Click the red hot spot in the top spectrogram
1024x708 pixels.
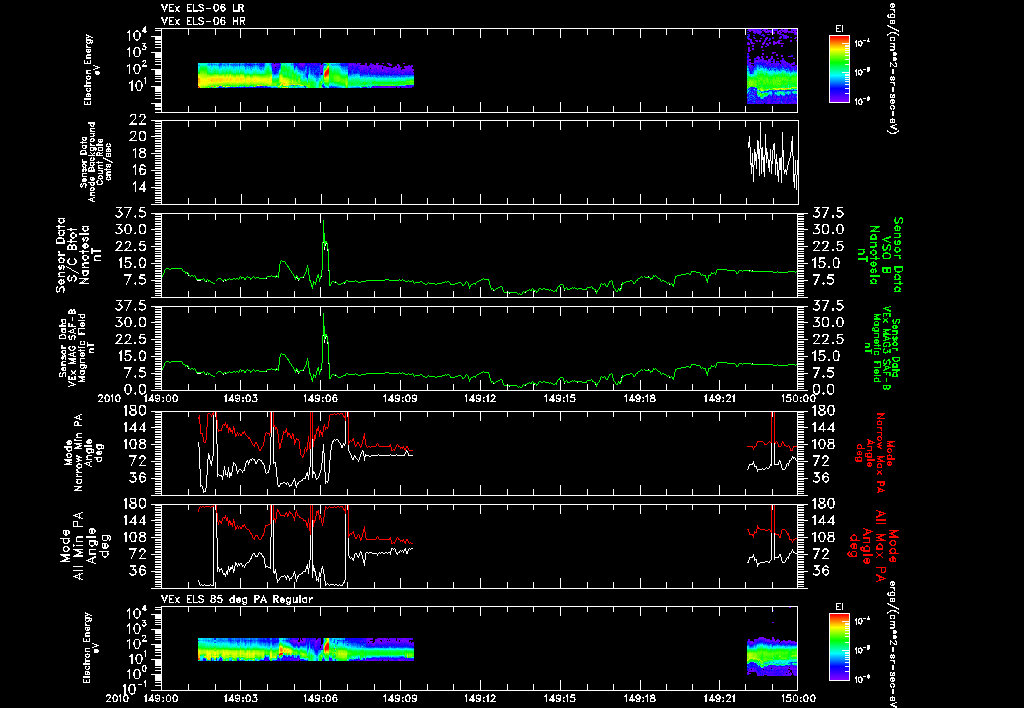tap(326, 73)
